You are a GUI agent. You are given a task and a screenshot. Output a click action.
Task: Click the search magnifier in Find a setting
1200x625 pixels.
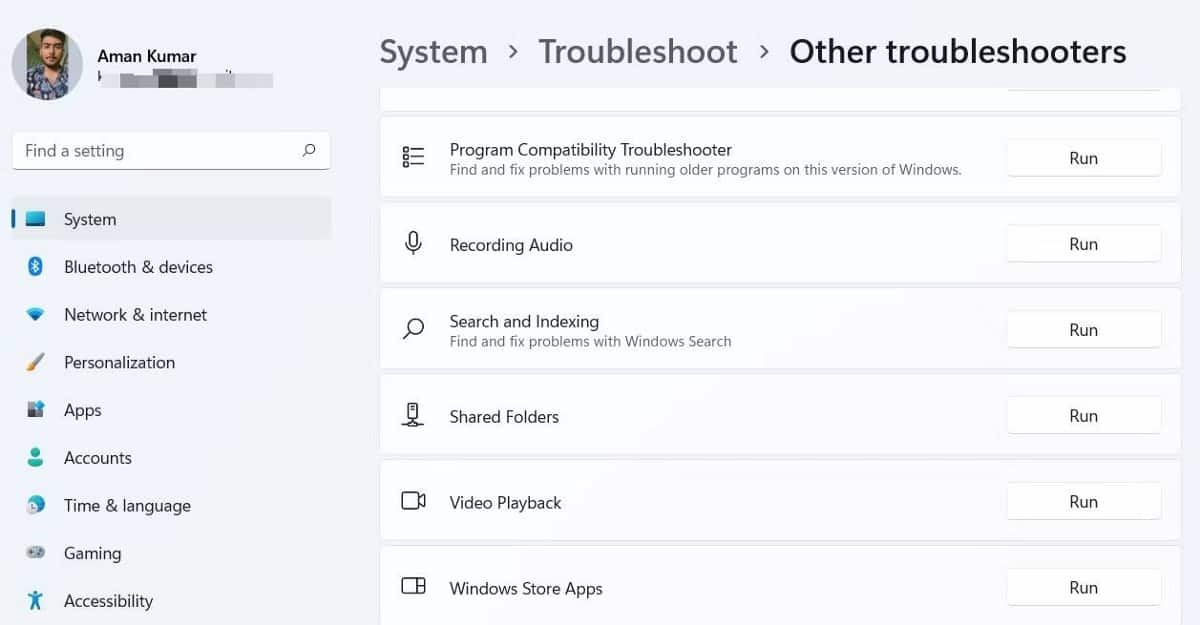[x=310, y=150]
